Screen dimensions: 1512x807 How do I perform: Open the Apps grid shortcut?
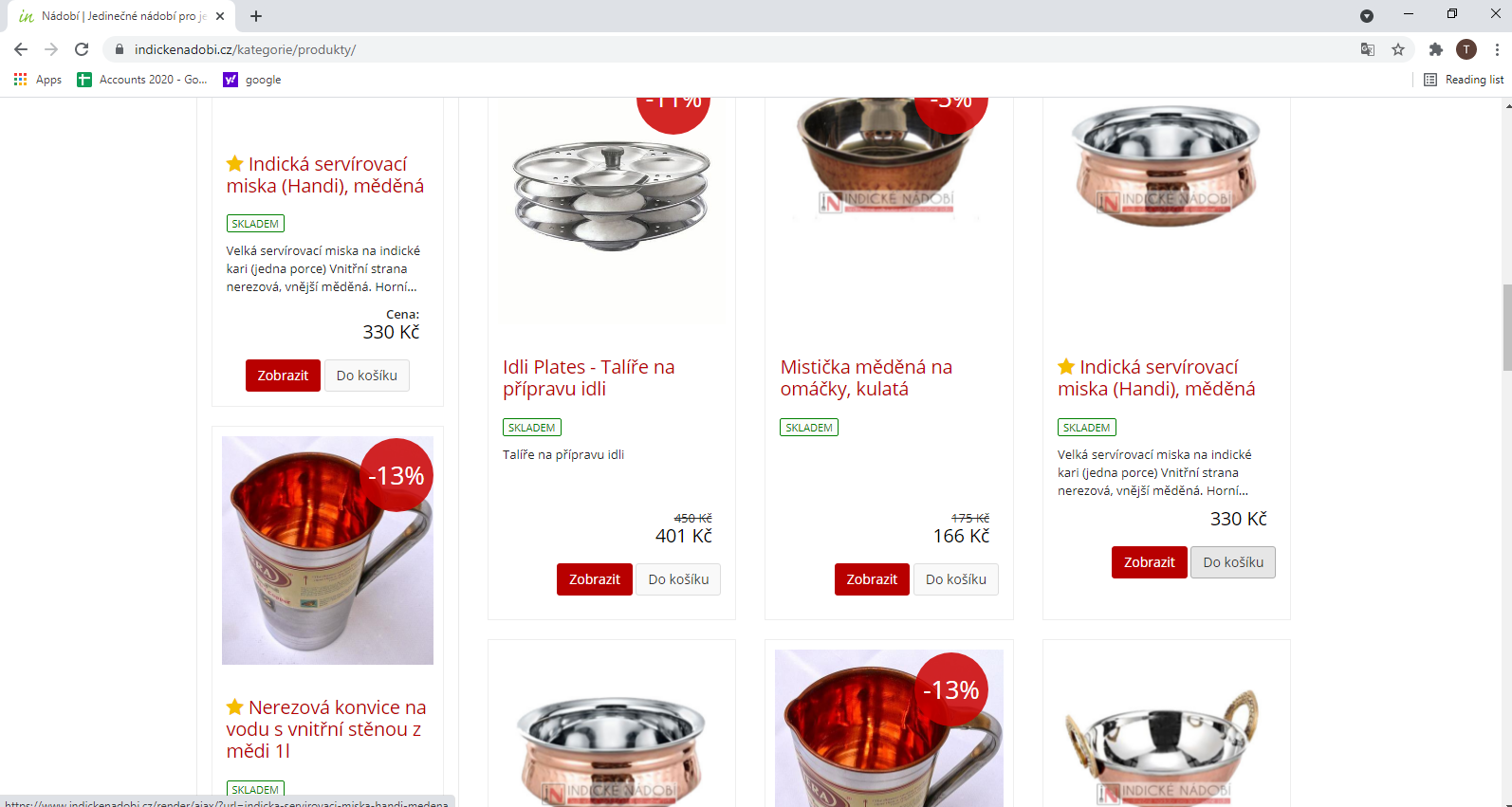tap(38, 80)
